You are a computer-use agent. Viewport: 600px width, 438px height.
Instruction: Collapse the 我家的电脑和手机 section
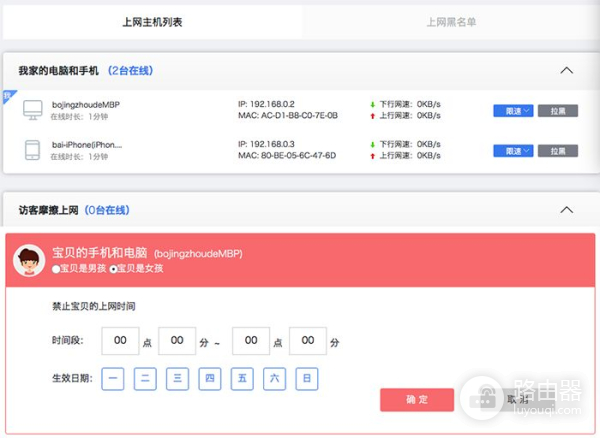(567, 70)
